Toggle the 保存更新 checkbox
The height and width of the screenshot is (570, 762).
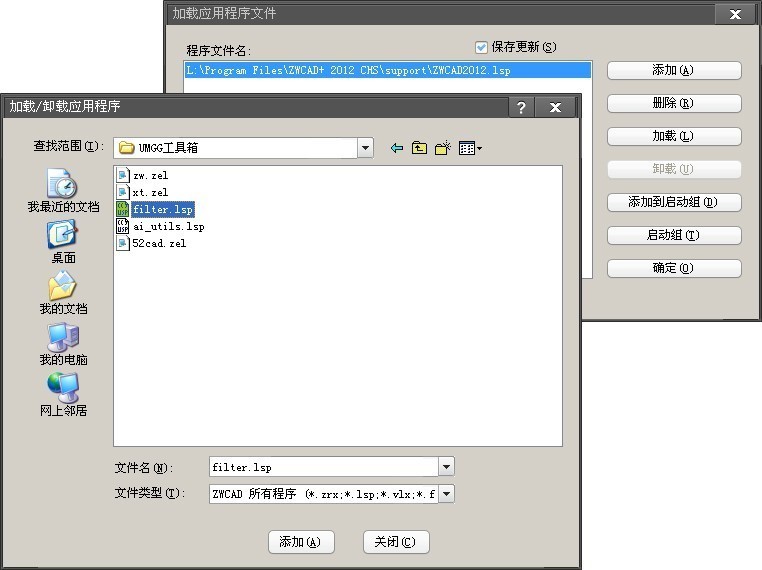(x=481, y=47)
